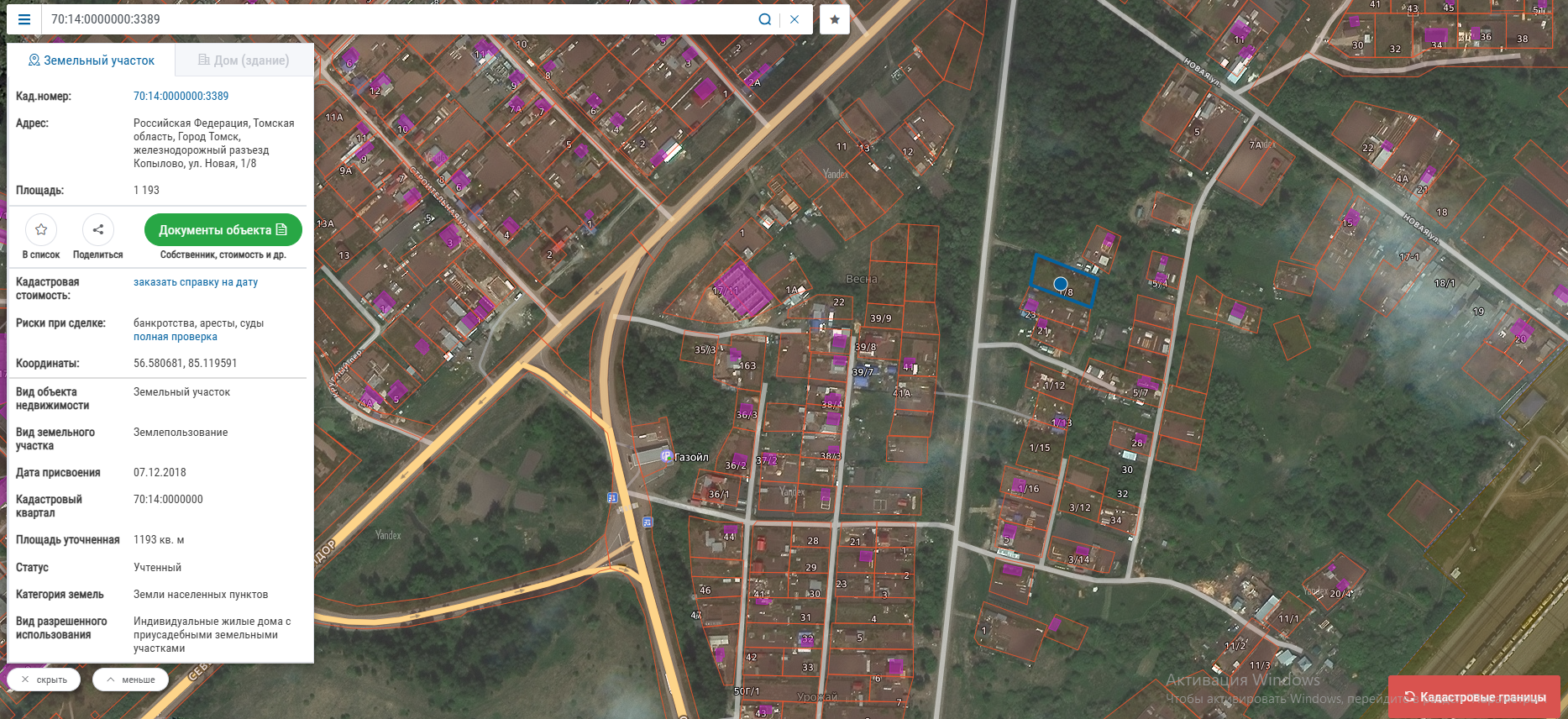Clear the search field with X icon

click(x=794, y=19)
